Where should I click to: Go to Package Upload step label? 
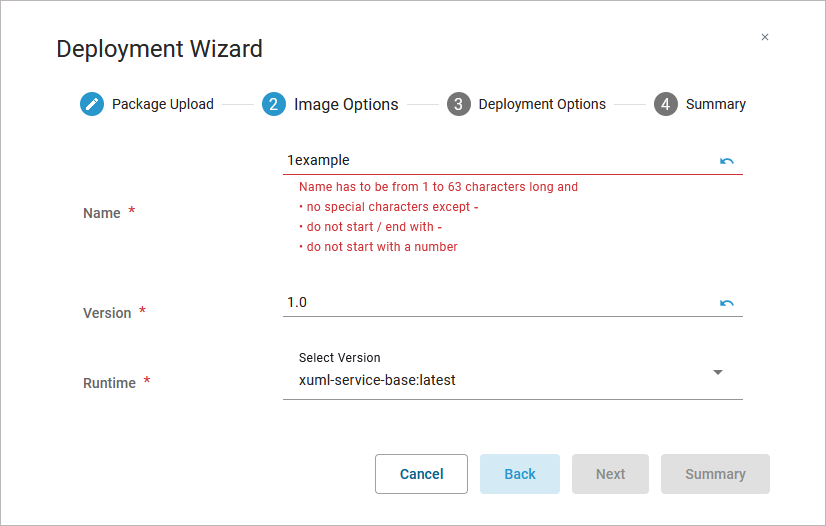pyautogui.click(x=163, y=104)
